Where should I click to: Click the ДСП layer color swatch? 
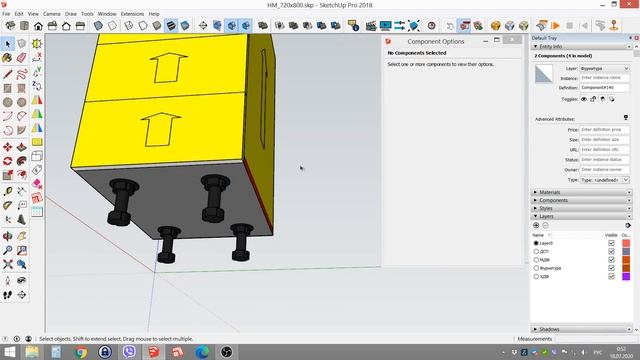coord(626,251)
